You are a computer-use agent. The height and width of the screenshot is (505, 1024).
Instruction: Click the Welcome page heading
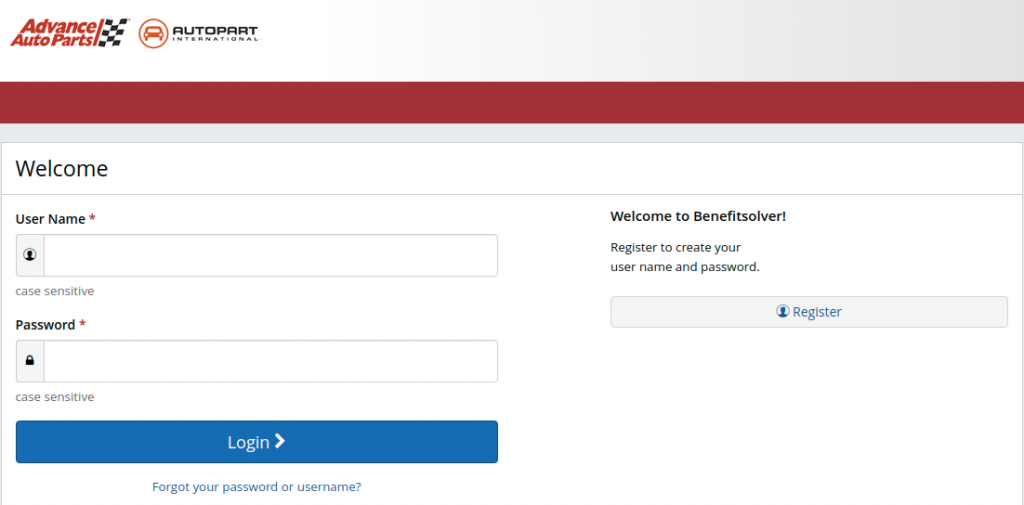point(62,168)
